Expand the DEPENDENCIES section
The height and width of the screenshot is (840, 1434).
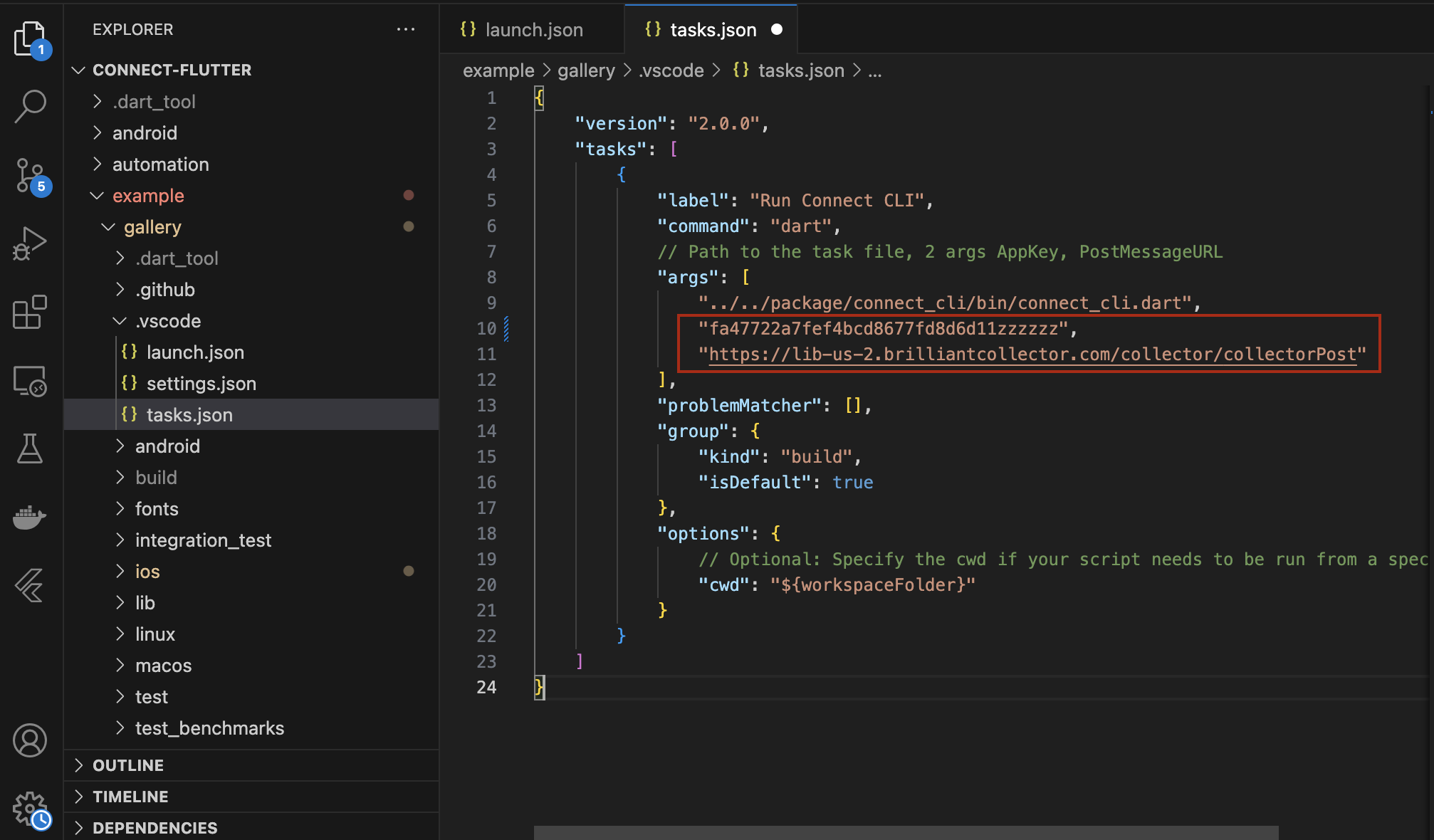pyautogui.click(x=251, y=828)
